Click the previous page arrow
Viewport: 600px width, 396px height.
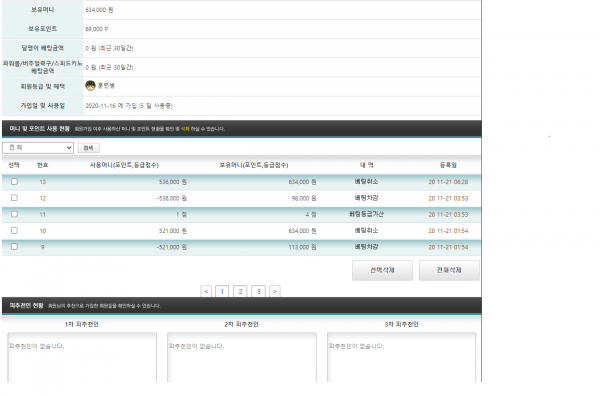pos(206,291)
